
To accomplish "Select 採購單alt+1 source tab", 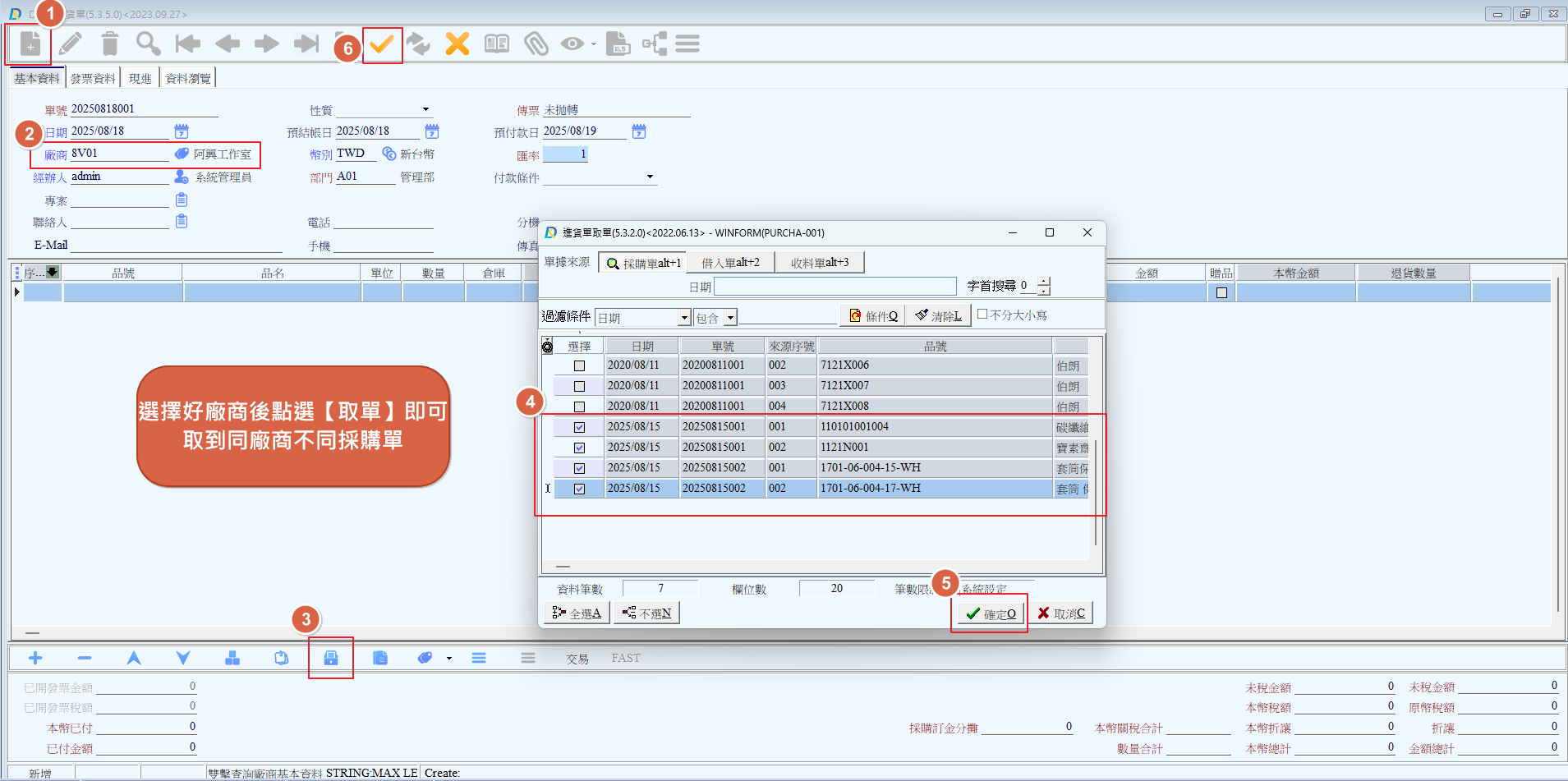I will point(643,263).
